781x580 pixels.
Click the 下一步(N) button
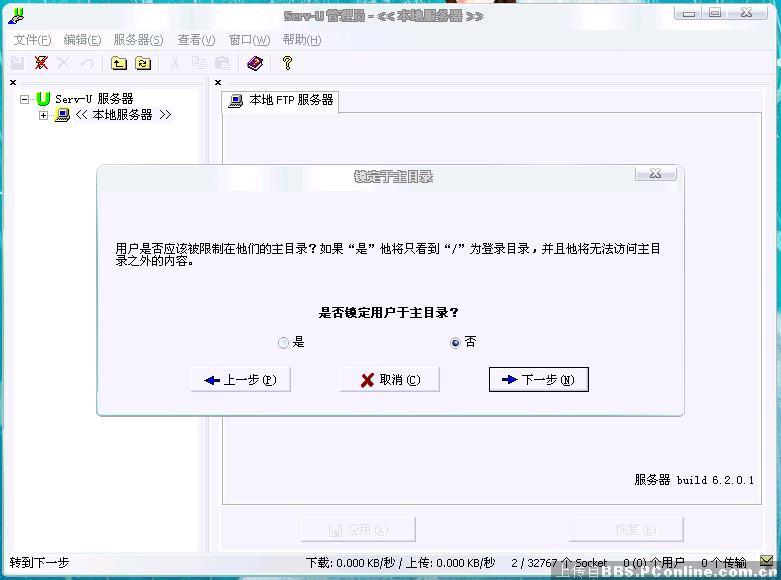(x=539, y=380)
